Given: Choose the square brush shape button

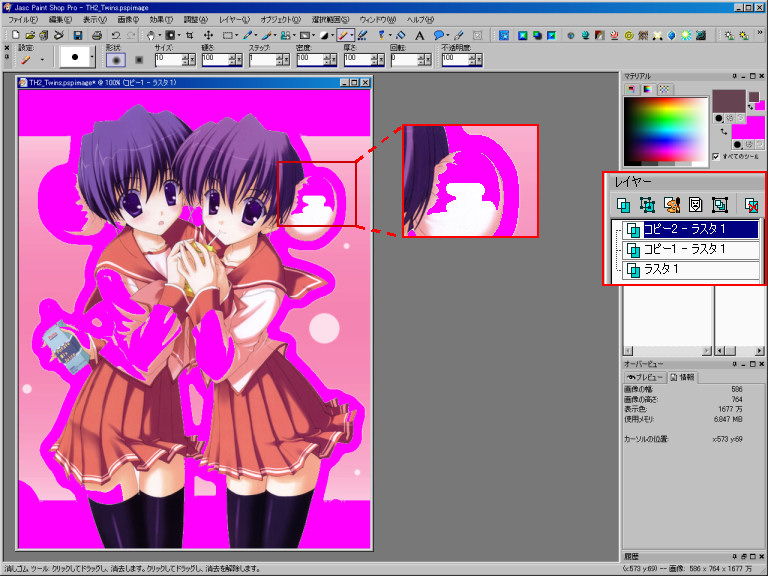Looking at the screenshot, I should (139, 60).
